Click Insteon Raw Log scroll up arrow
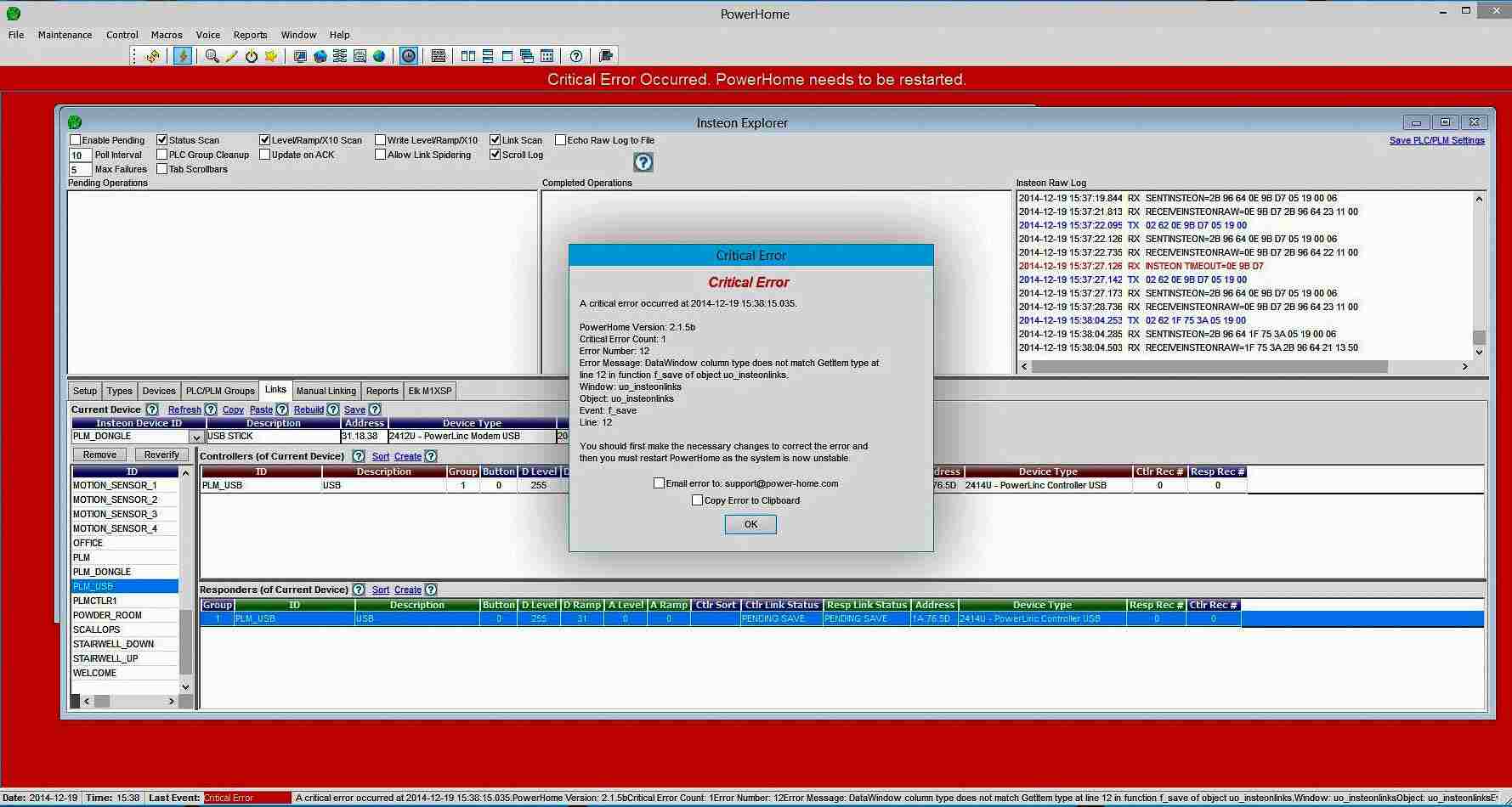The image size is (1512, 807). (1479, 199)
